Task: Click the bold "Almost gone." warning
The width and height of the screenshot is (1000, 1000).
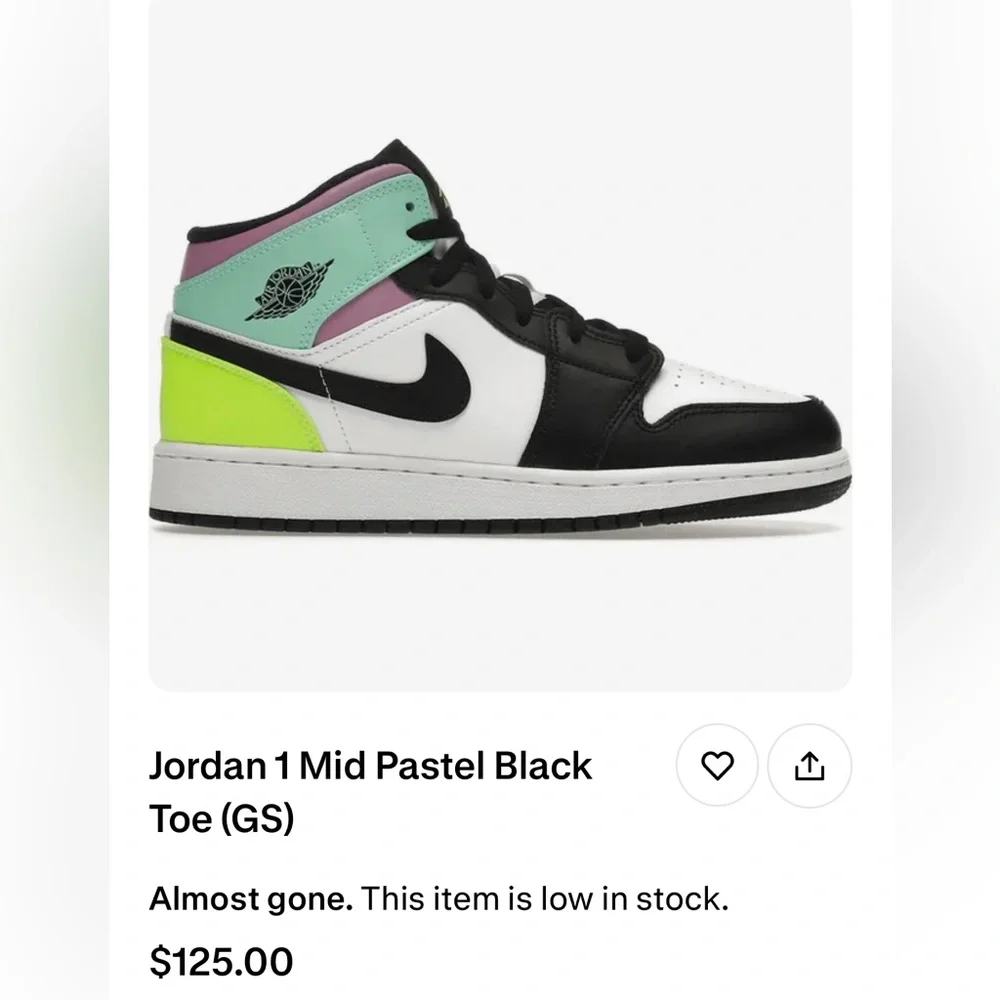Action: click(250, 899)
